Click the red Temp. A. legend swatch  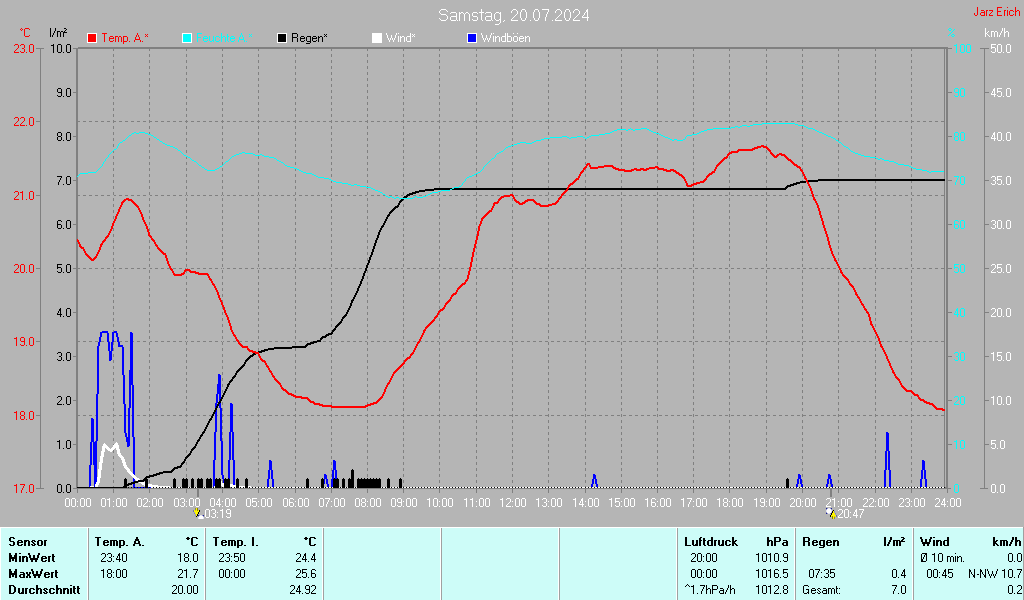tap(92, 38)
